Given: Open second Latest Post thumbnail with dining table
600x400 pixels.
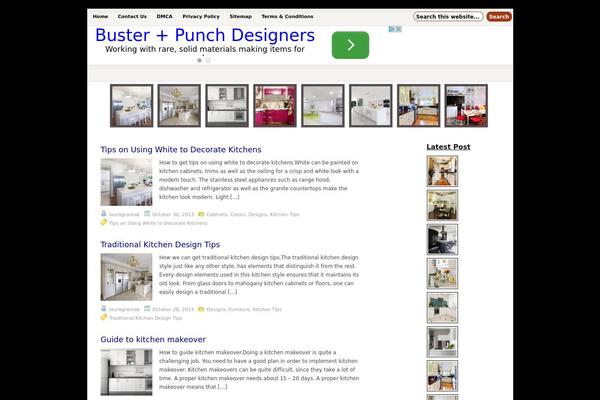Looking at the screenshot, I should pos(442,205).
